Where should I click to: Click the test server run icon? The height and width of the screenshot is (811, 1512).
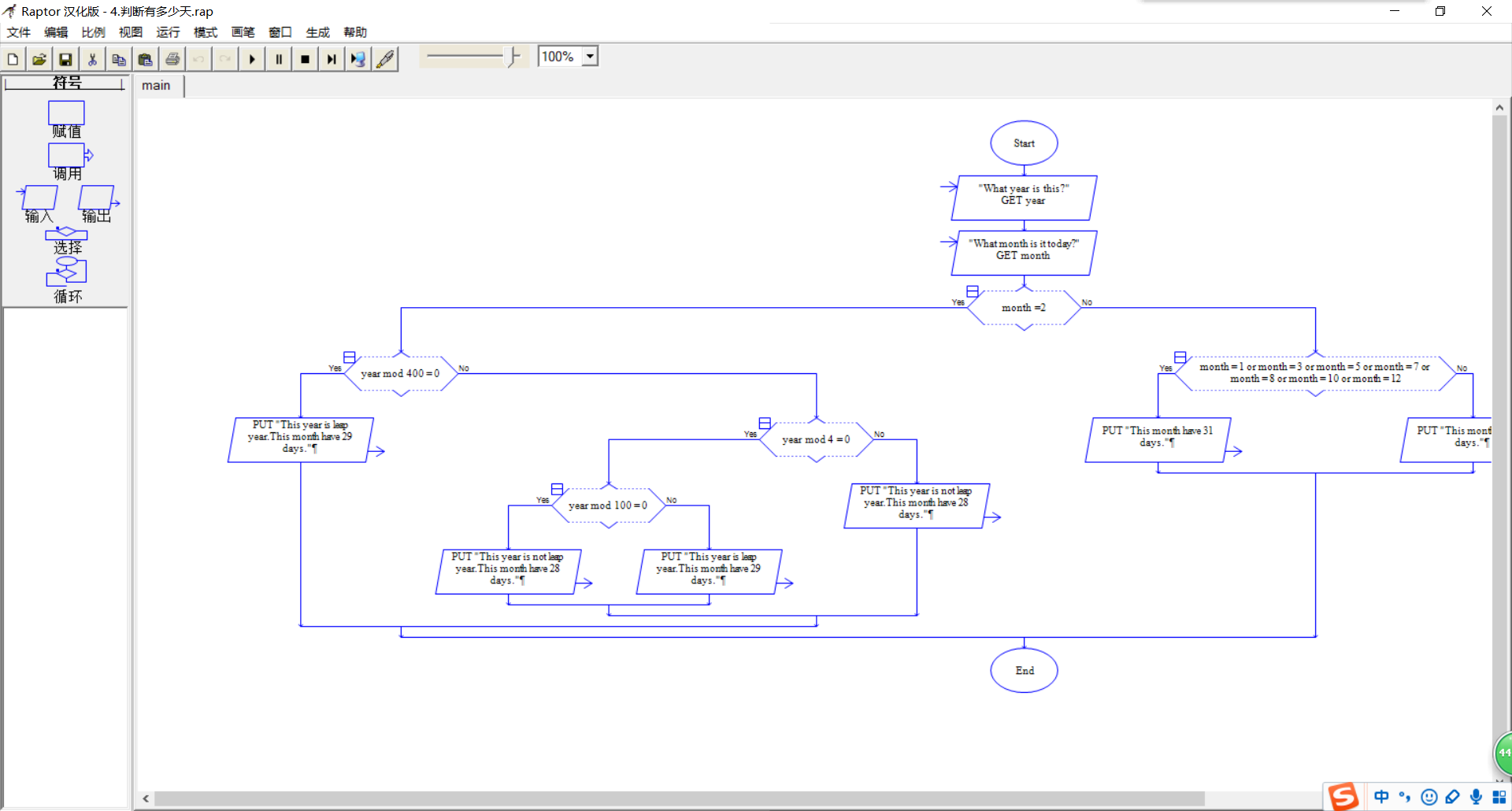358,59
